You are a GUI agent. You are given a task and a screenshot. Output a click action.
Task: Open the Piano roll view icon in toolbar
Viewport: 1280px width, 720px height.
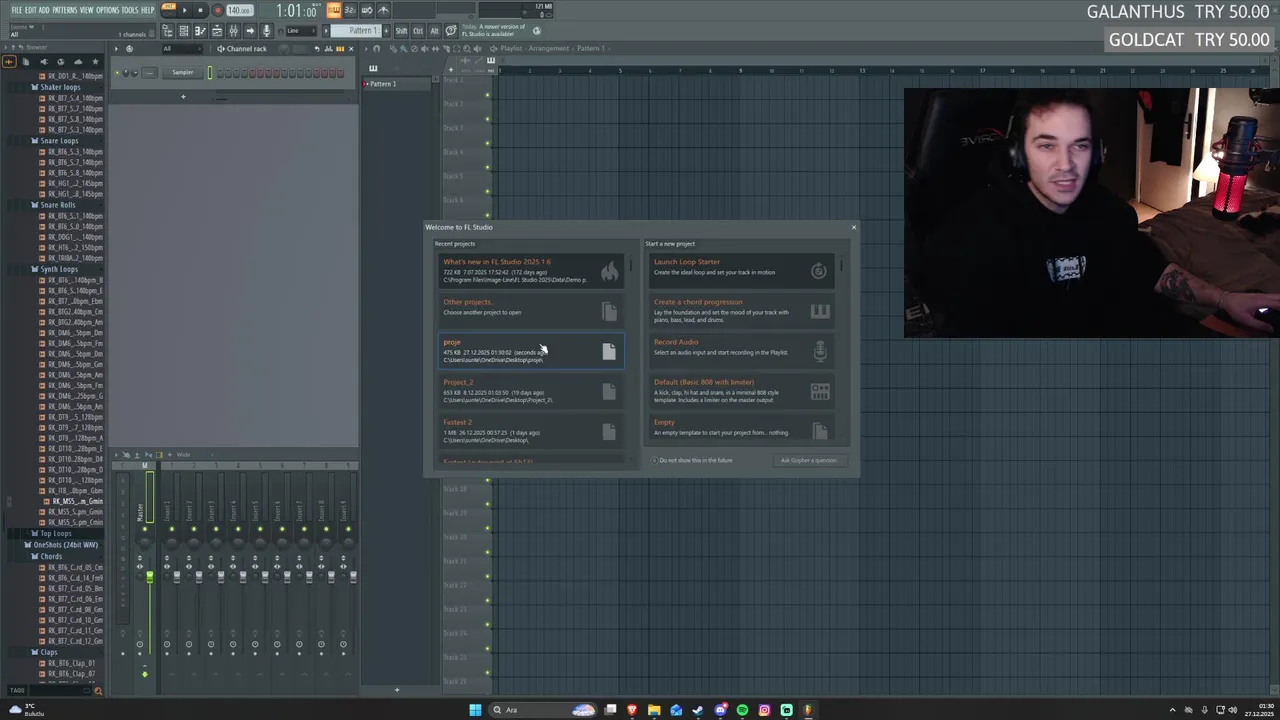[x=200, y=31]
